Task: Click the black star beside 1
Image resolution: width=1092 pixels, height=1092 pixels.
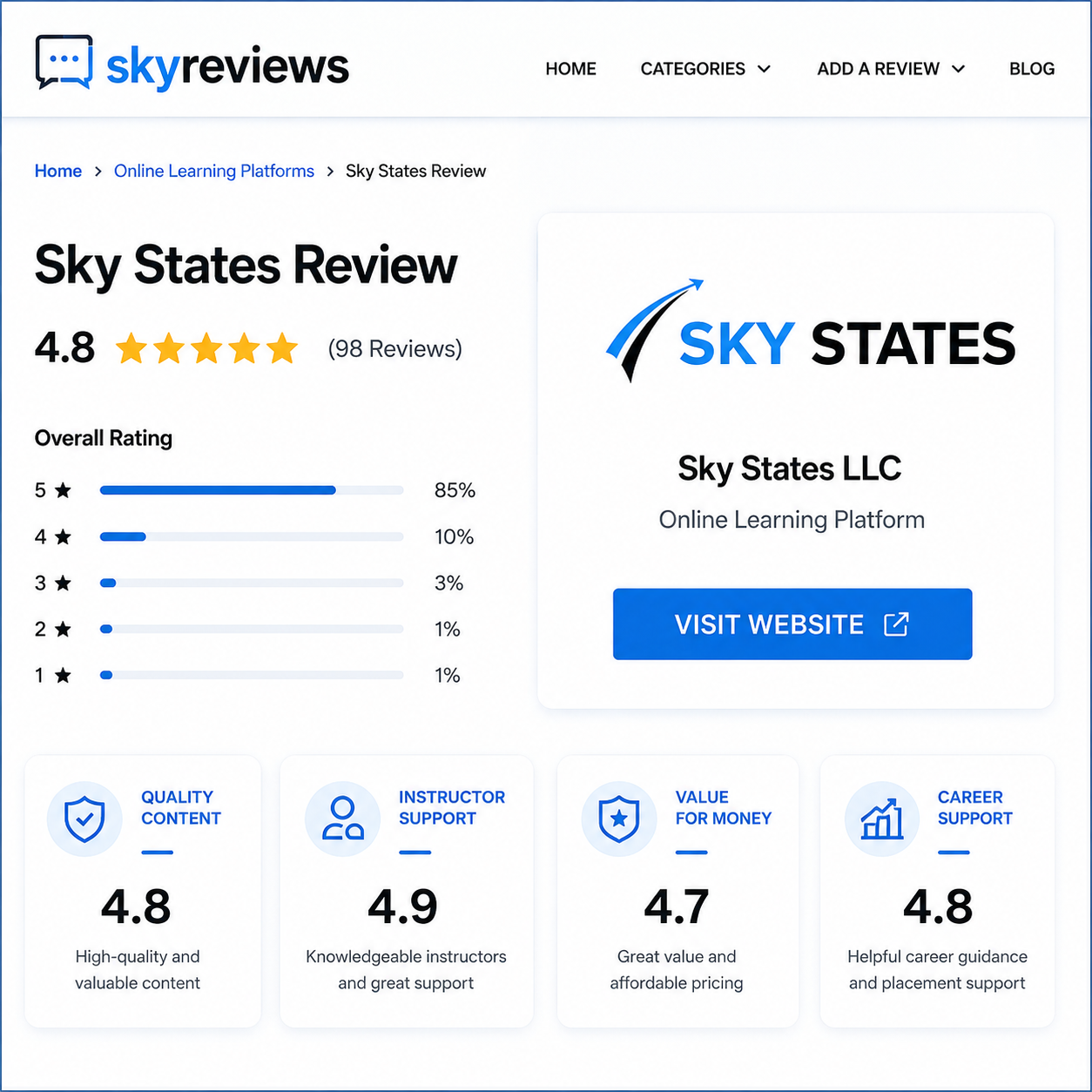Action: tap(63, 675)
